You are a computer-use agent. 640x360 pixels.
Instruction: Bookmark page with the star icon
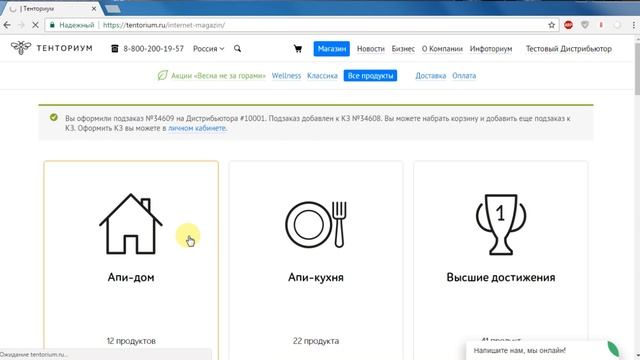point(551,25)
